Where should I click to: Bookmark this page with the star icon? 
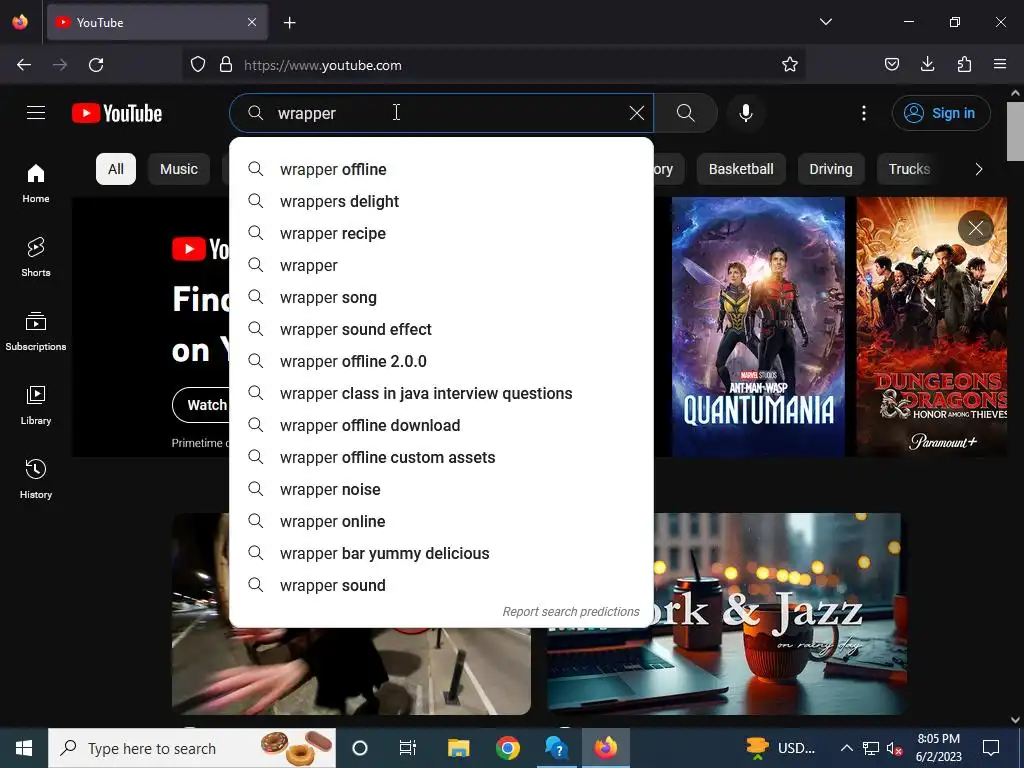pyautogui.click(x=790, y=65)
